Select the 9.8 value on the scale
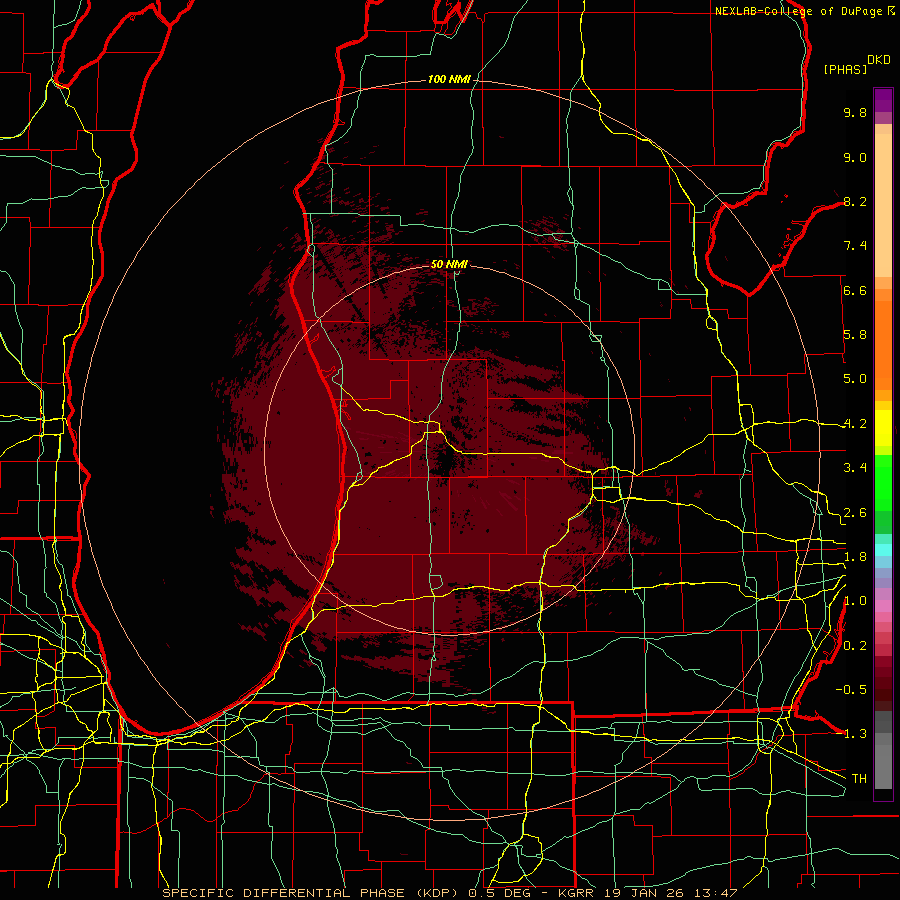Viewport: 900px width, 900px height. tap(855, 112)
